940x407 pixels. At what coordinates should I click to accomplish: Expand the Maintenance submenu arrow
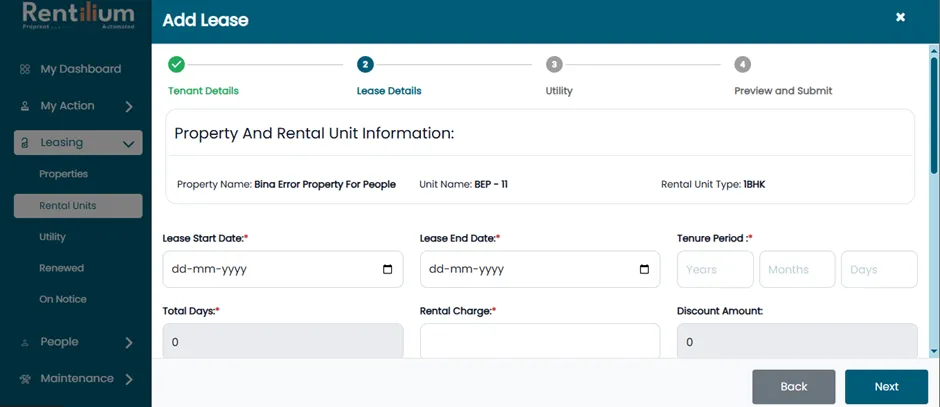point(129,379)
